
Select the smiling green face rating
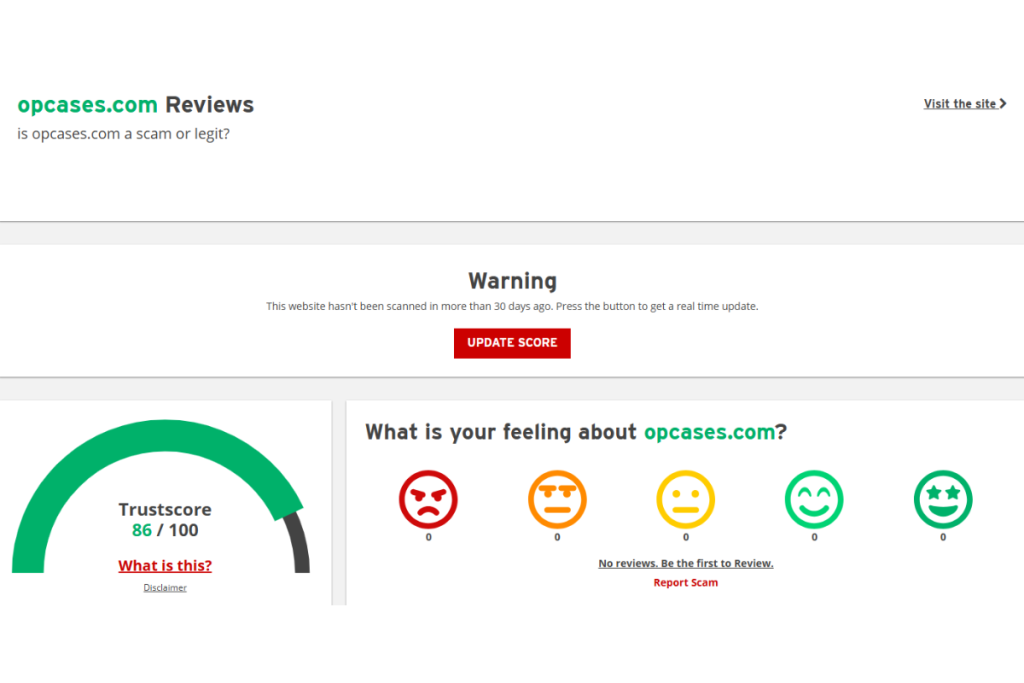(814, 500)
